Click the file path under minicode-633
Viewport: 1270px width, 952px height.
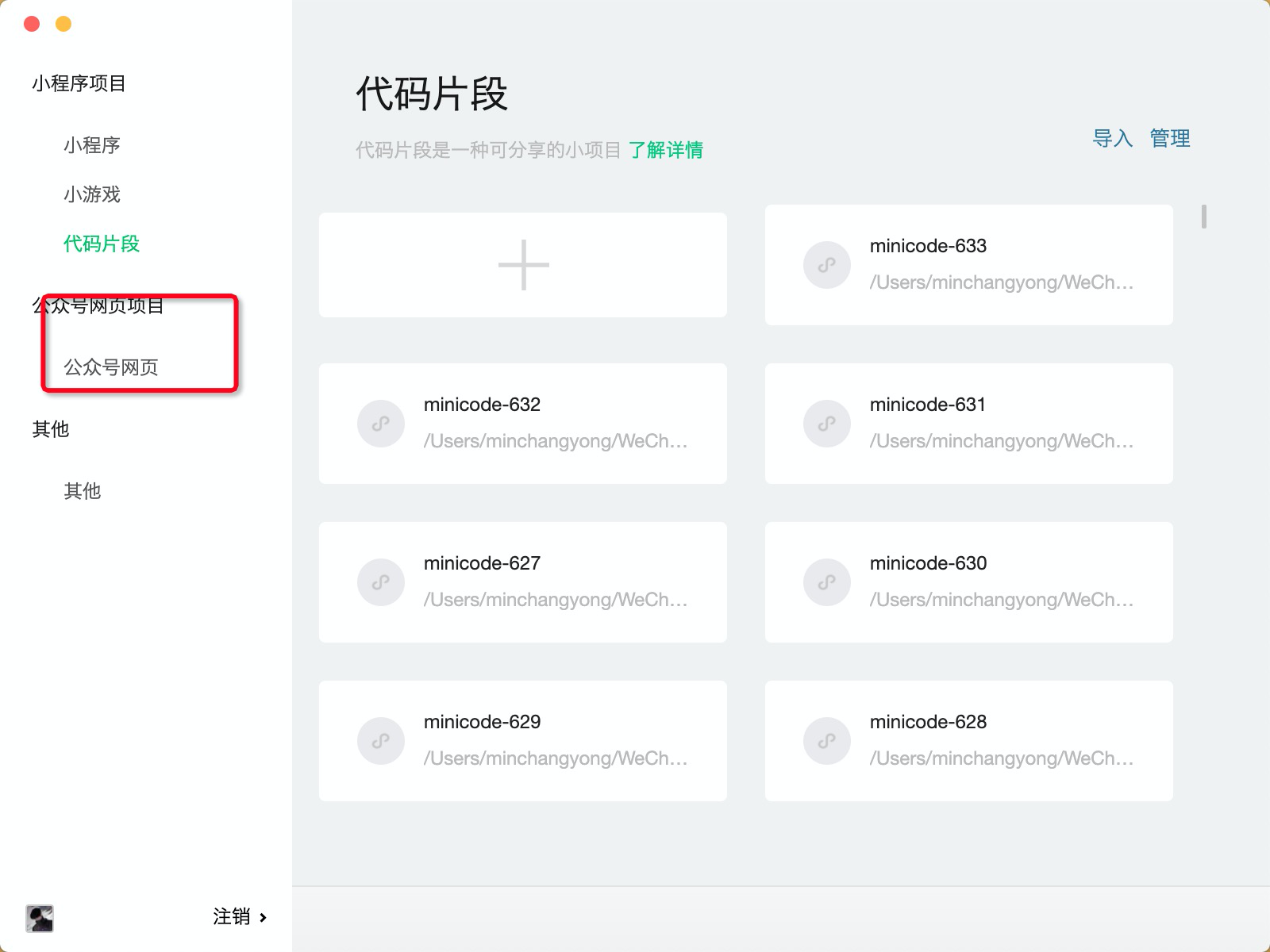[x=1002, y=282]
